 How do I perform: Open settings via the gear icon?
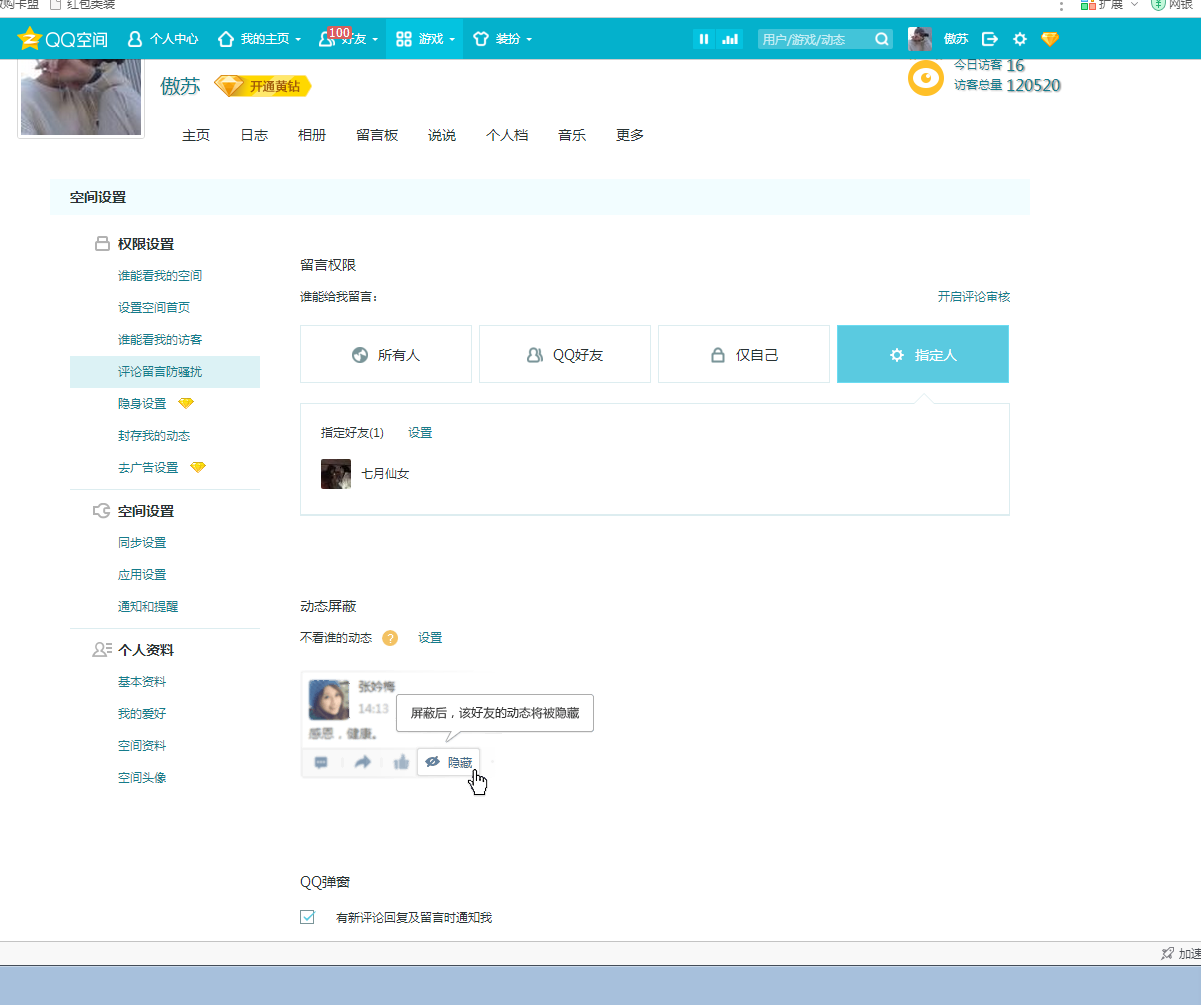[x=1020, y=39]
